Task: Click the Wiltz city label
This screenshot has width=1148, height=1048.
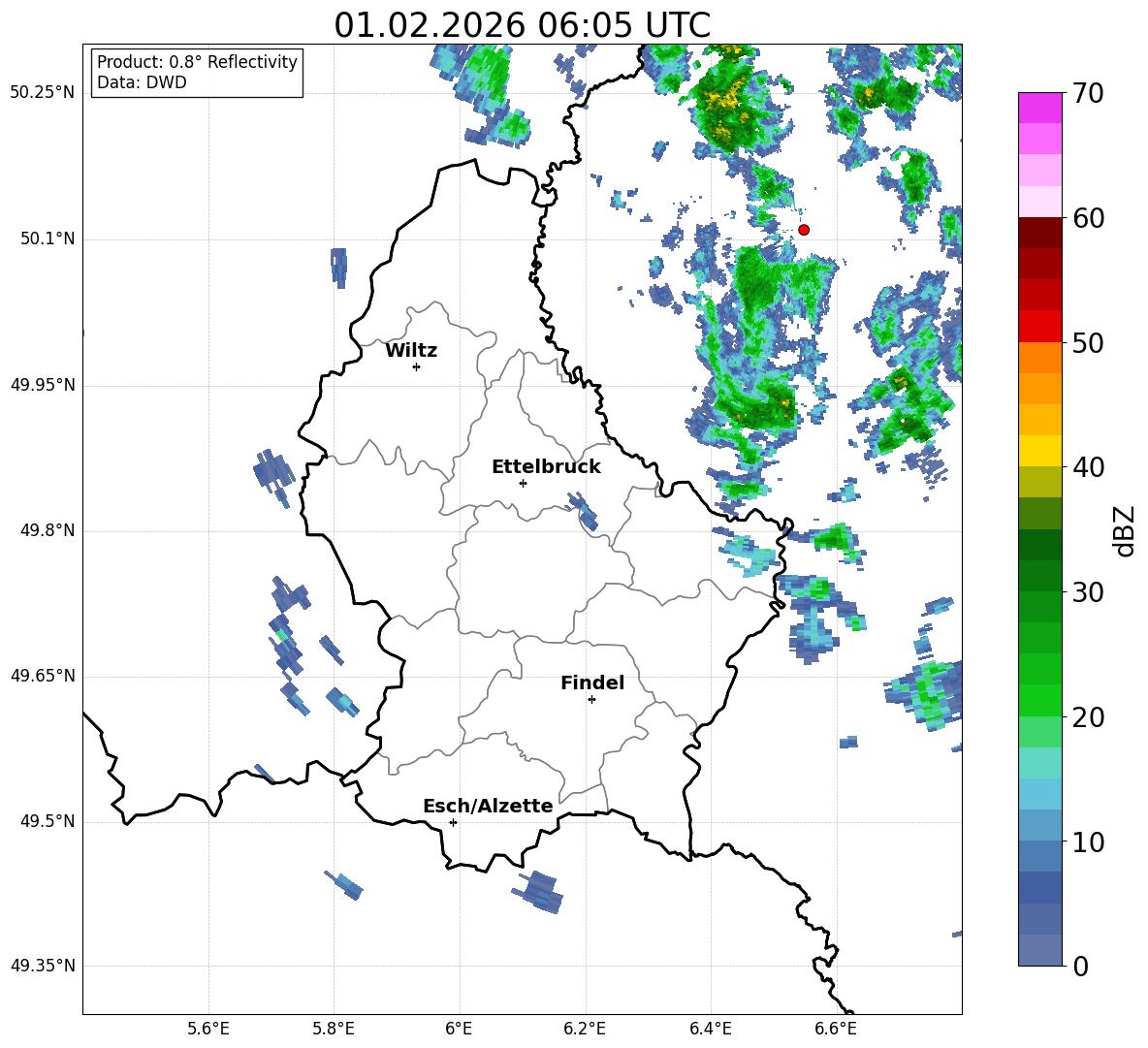Action: (411, 351)
